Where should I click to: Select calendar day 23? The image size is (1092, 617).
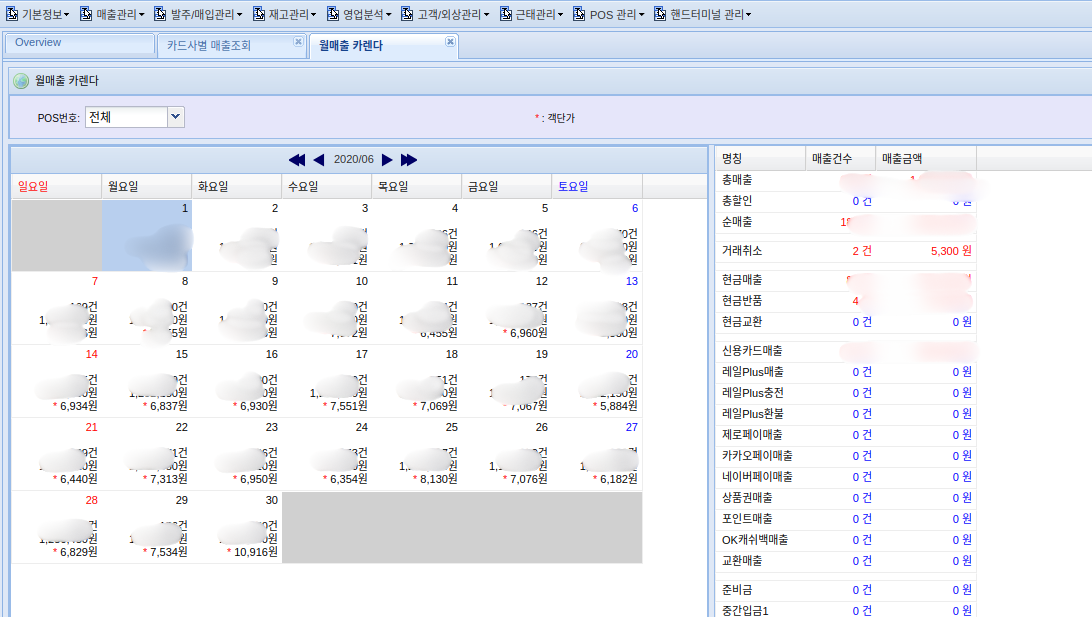coord(237,455)
